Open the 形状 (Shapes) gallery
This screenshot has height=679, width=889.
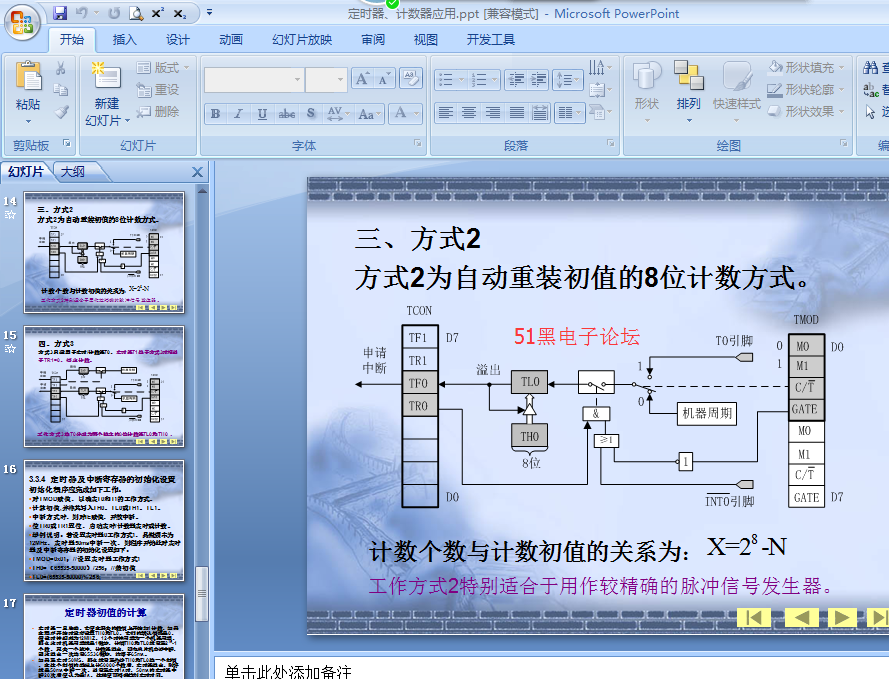point(646,91)
